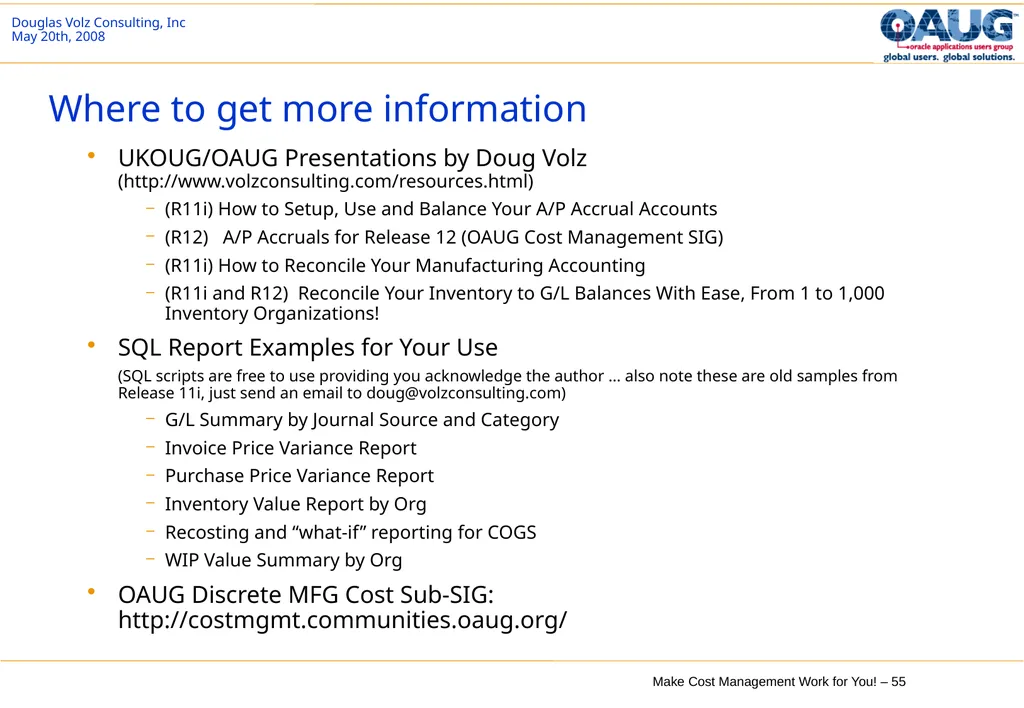This screenshot has height=708, width=1024.
Task: Select 'Inventory Value Report by Org' item
Action: (x=295, y=504)
